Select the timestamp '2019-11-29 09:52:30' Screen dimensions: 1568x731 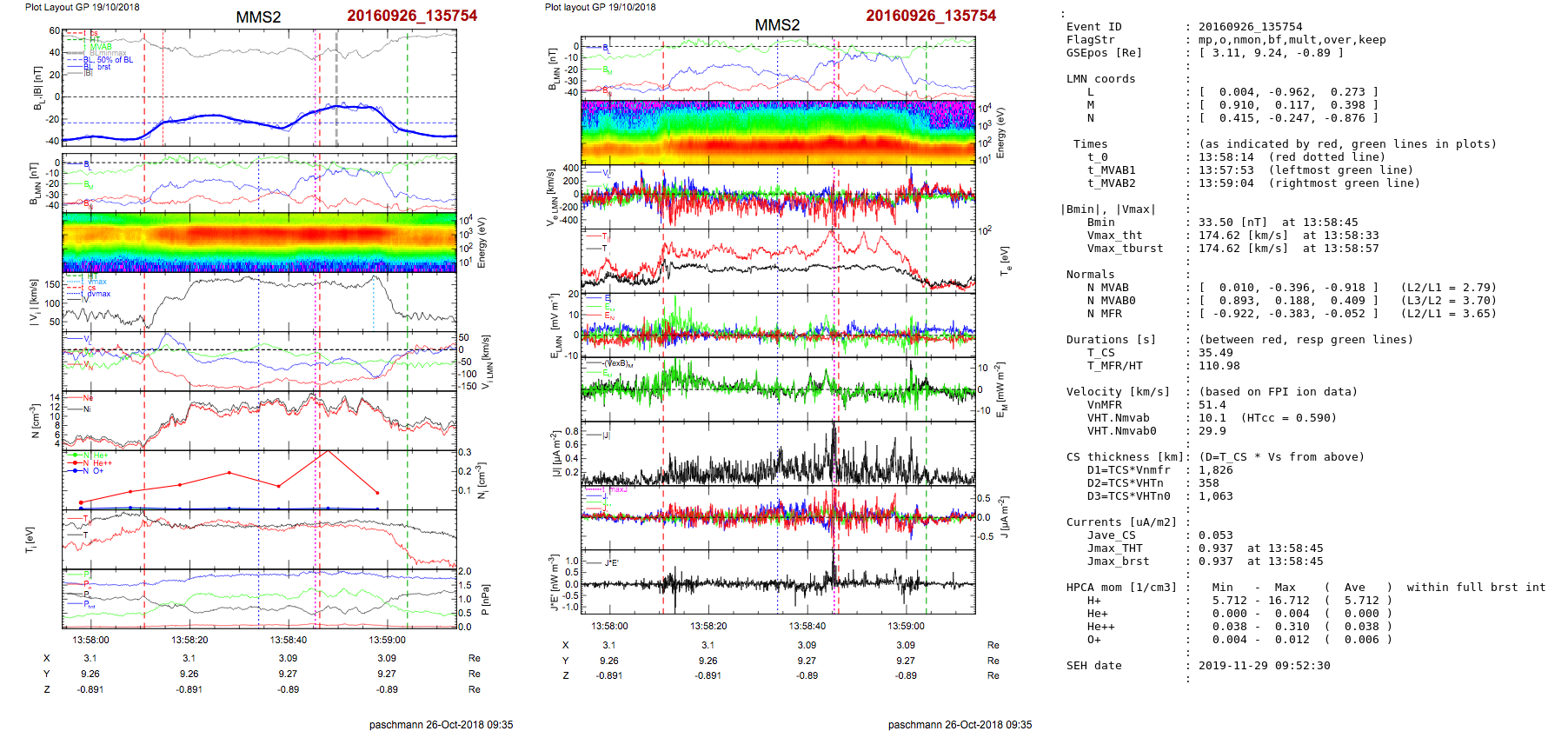tap(1264, 666)
